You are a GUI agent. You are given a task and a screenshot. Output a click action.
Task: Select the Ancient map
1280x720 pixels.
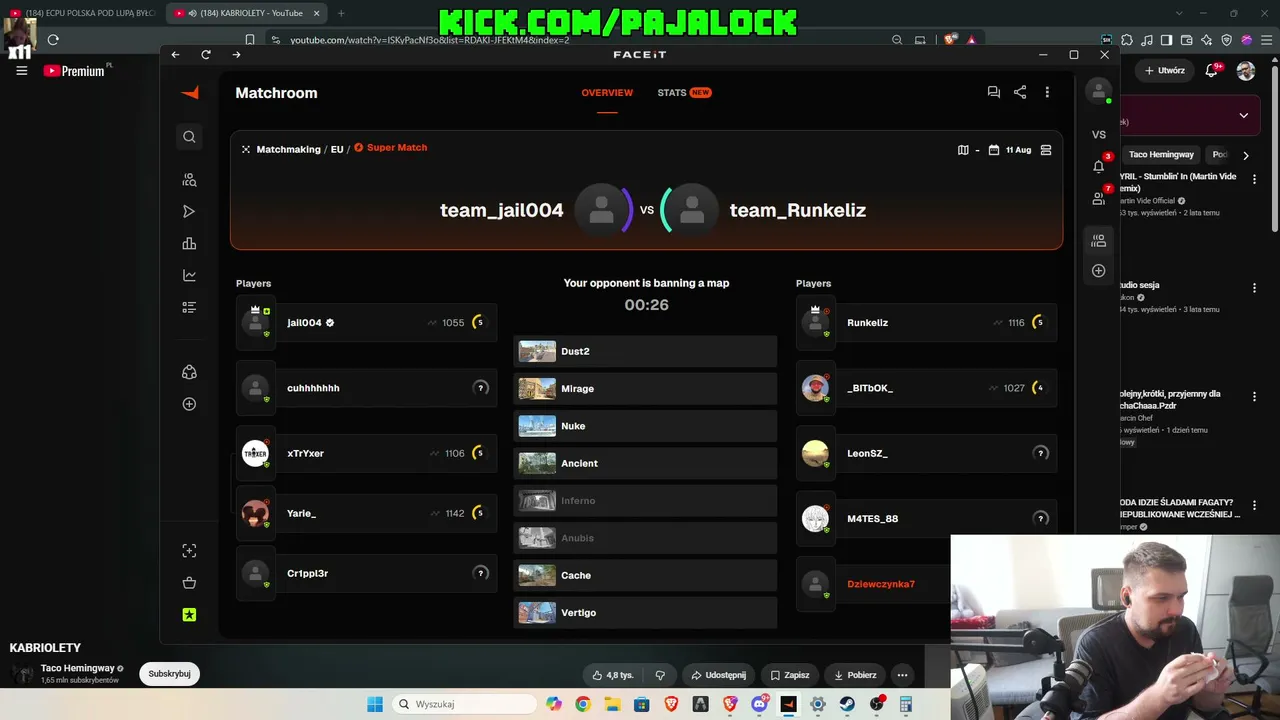[x=645, y=463]
